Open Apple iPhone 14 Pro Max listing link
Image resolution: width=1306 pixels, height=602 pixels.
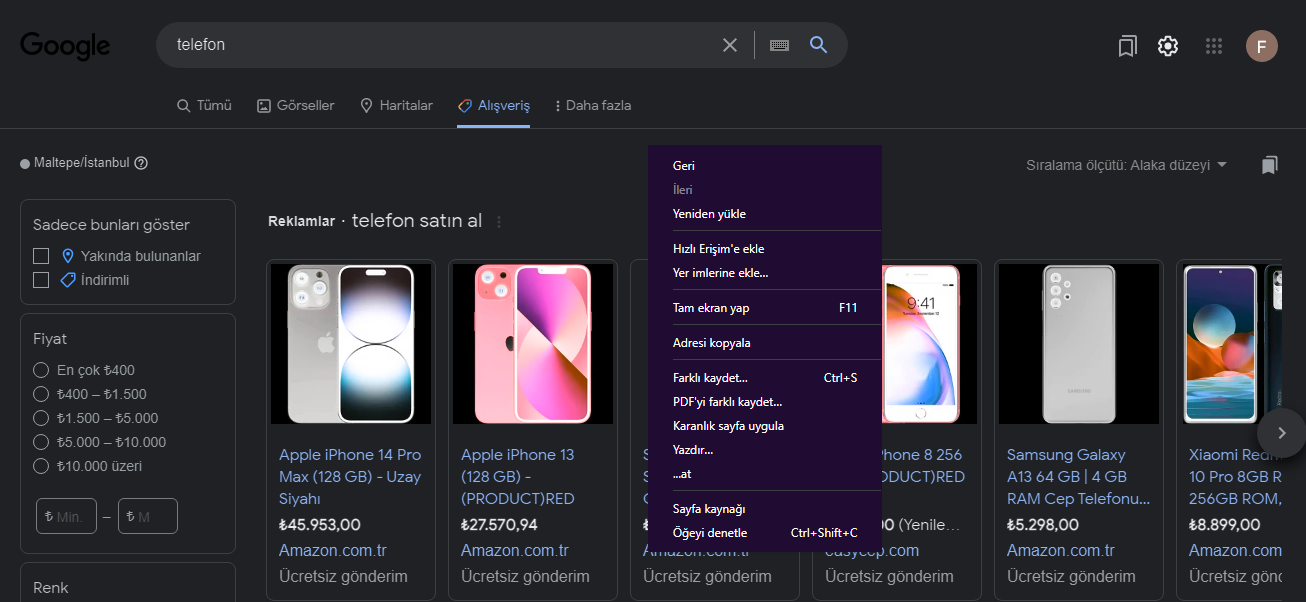(x=350, y=476)
